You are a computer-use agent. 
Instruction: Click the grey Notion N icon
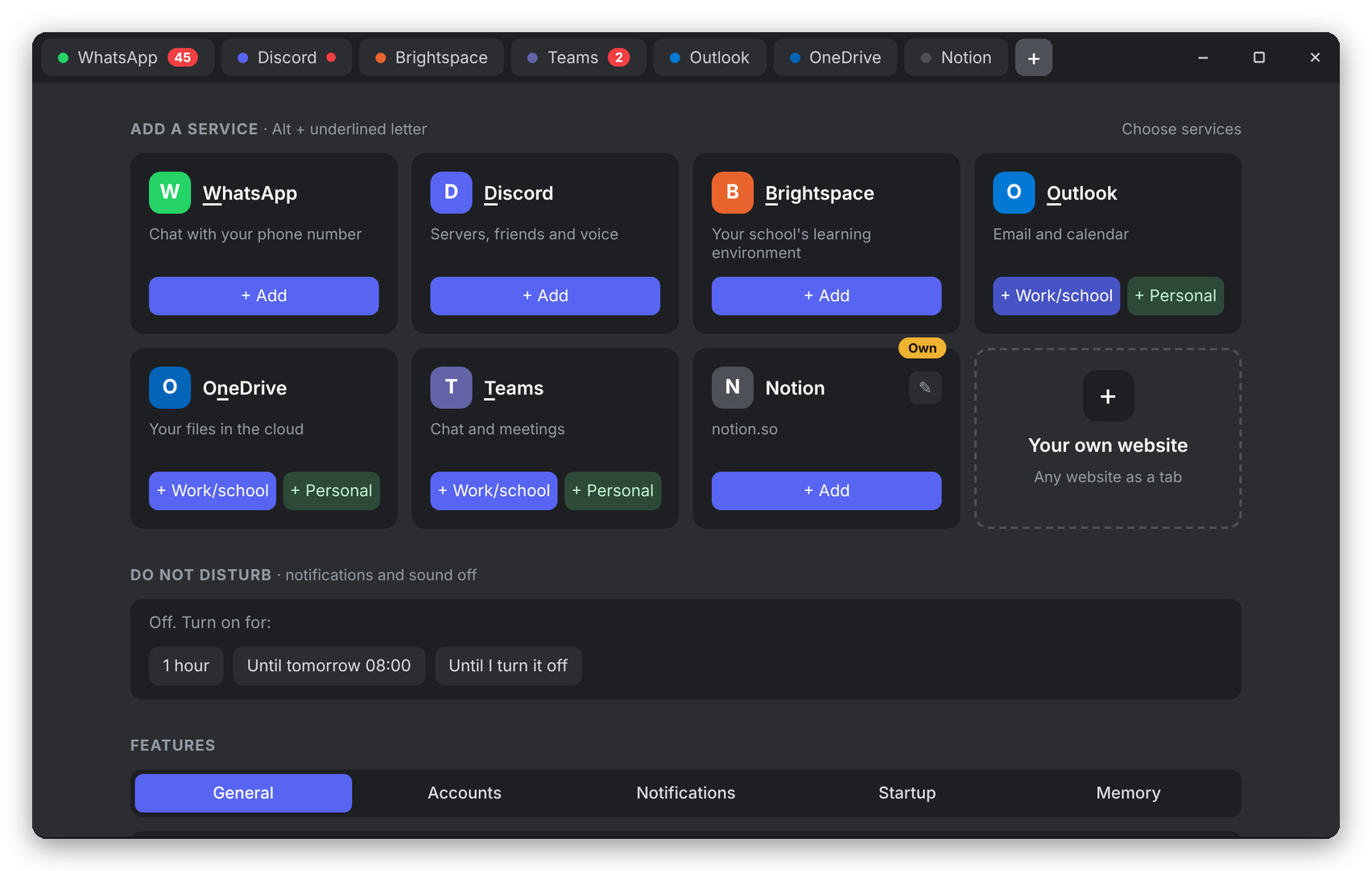(x=732, y=387)
